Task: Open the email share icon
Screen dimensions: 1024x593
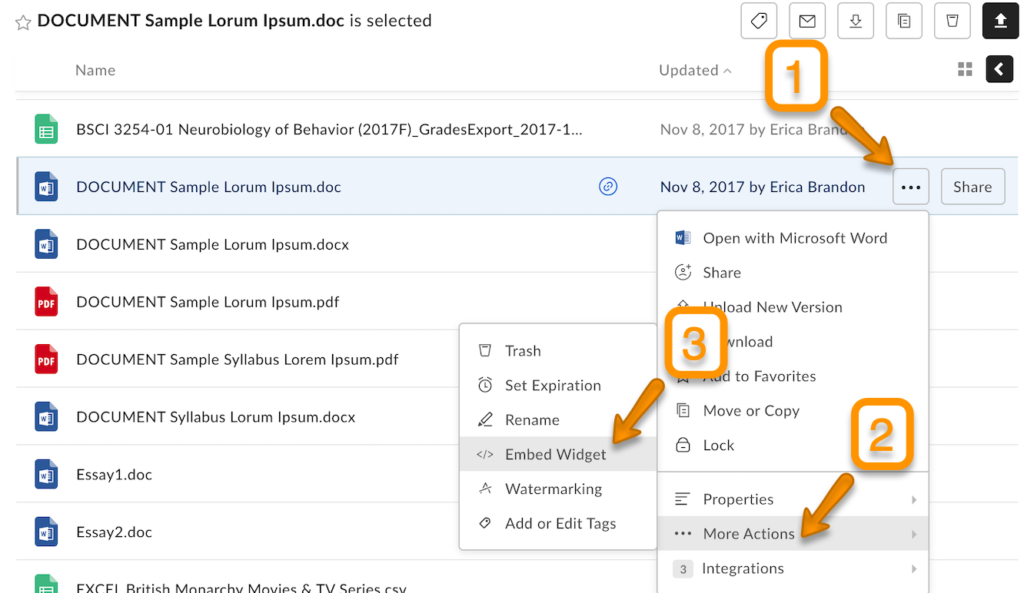Action: click(807, 20)
